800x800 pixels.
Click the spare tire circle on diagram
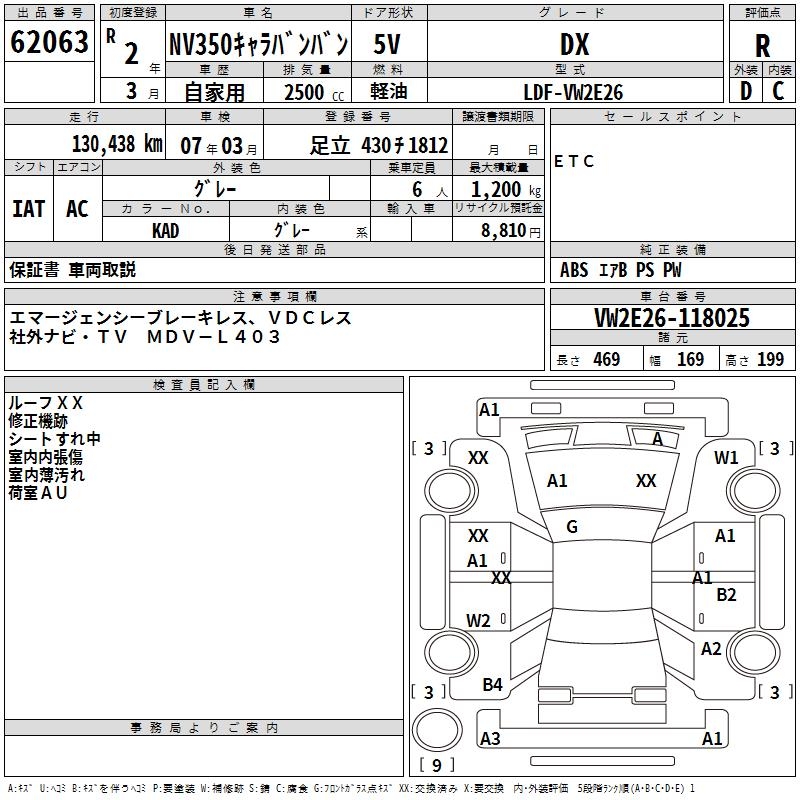pyautogui.click(x=437, y=729)
